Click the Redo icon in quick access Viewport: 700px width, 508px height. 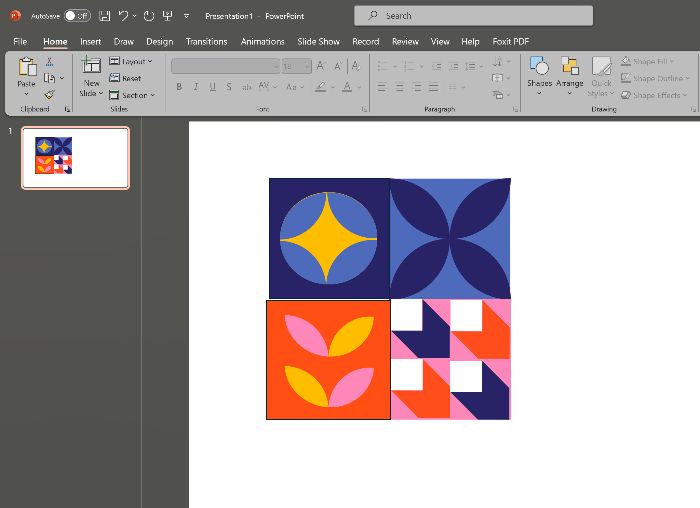[x=149, y=16]
